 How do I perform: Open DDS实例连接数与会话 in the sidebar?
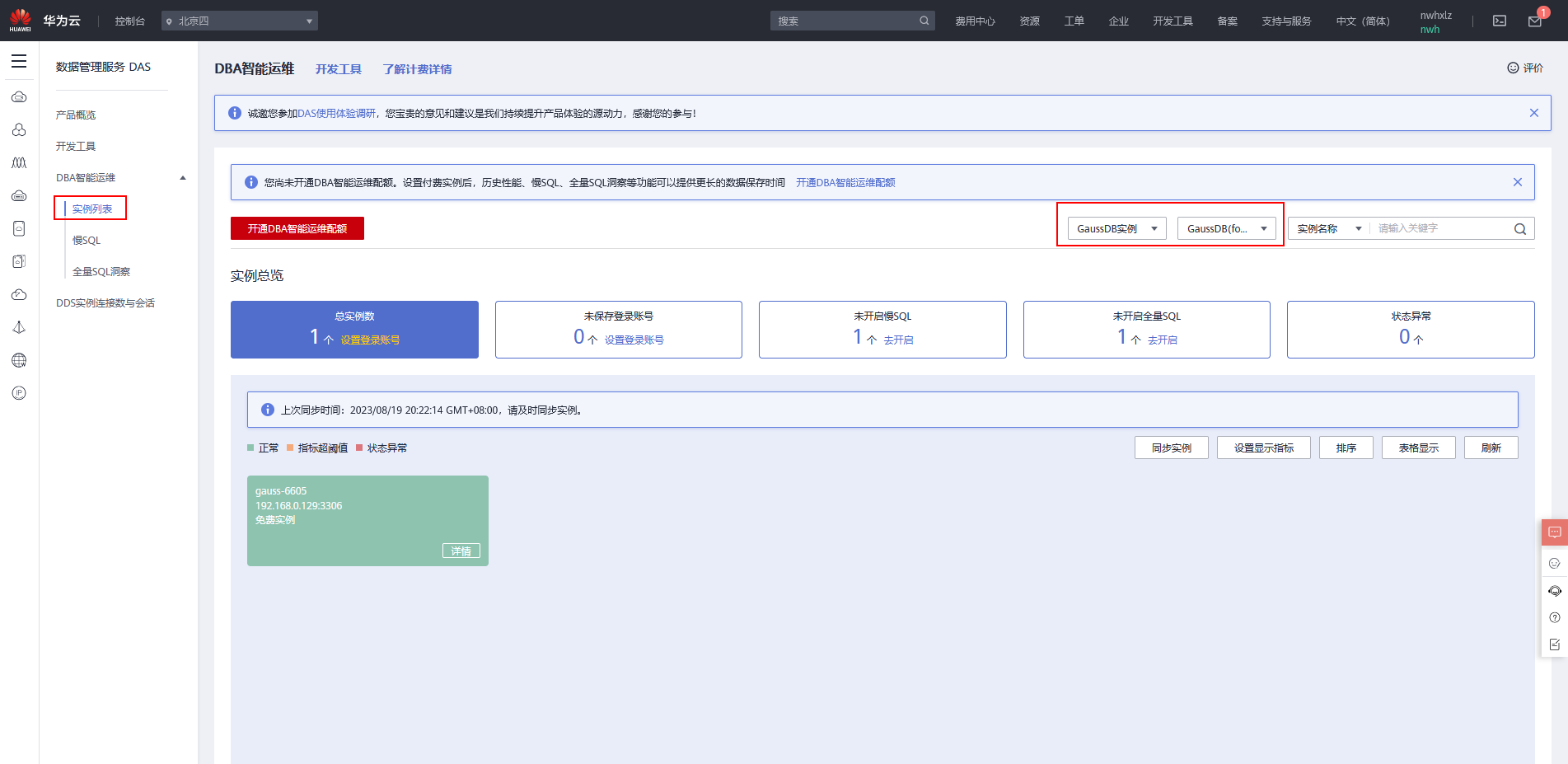(x=105, y=303)
